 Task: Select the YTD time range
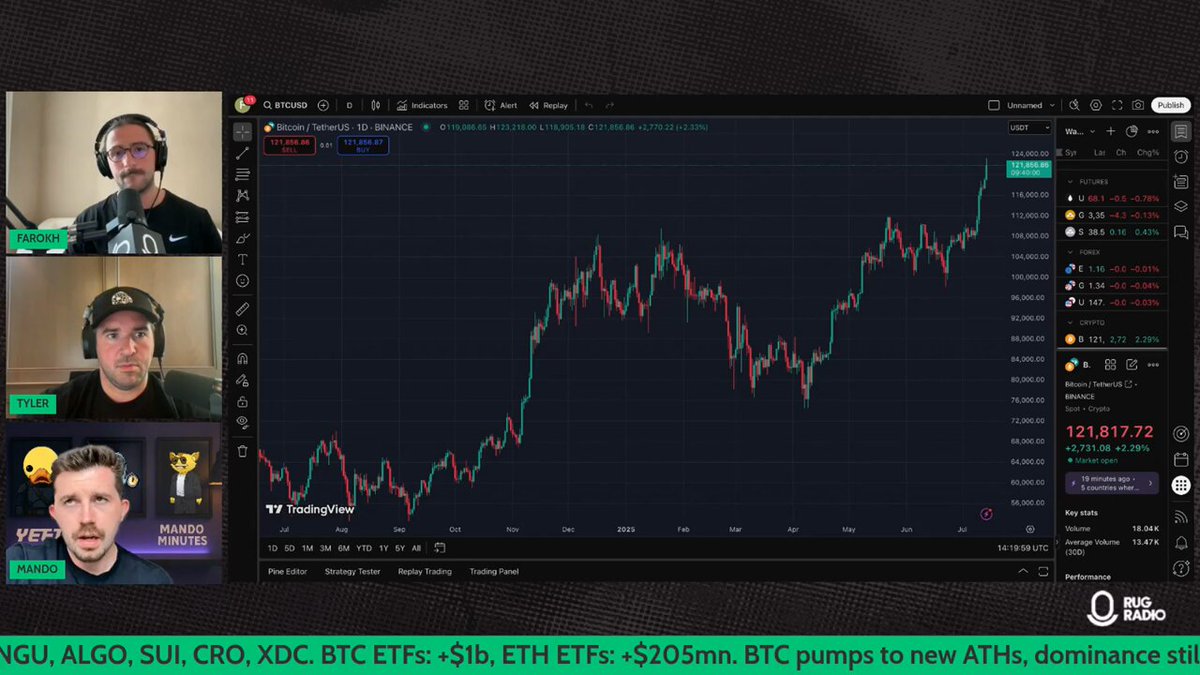pos(364,548)
